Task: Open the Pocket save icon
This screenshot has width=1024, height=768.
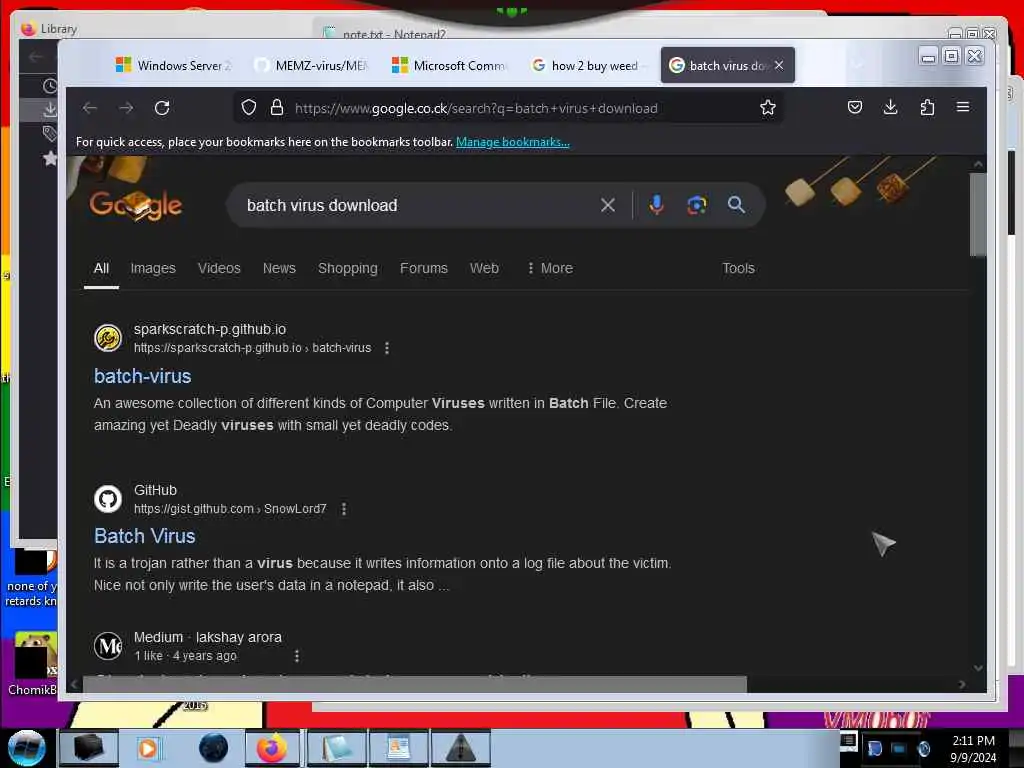Action: 855,107
